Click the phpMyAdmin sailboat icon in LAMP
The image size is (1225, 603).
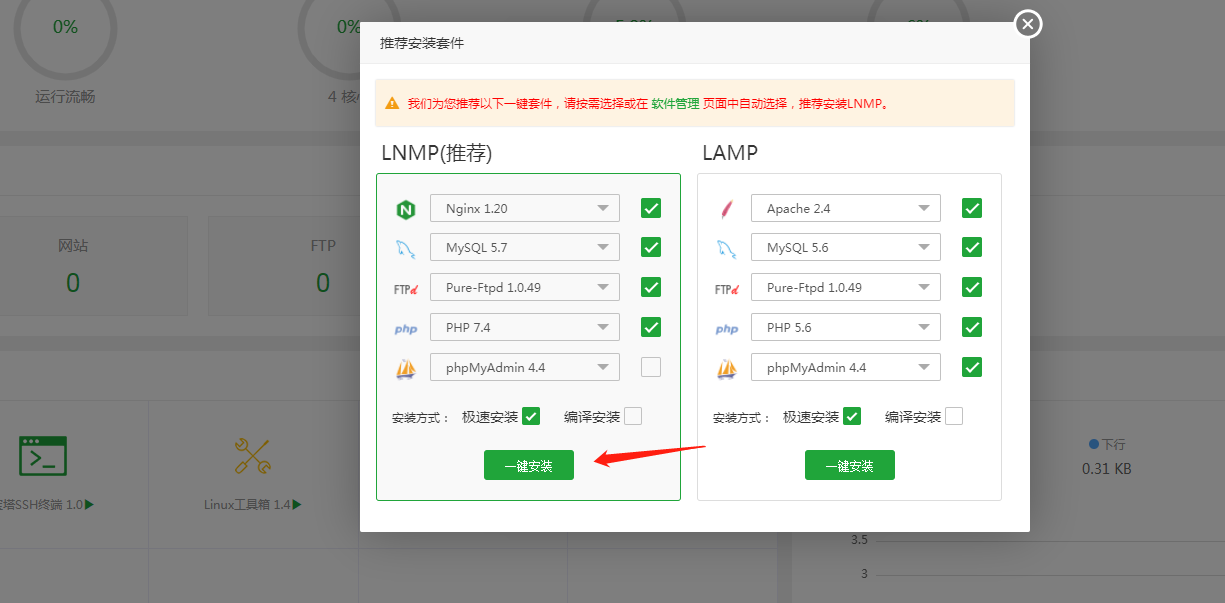click(x=727, y=368)
